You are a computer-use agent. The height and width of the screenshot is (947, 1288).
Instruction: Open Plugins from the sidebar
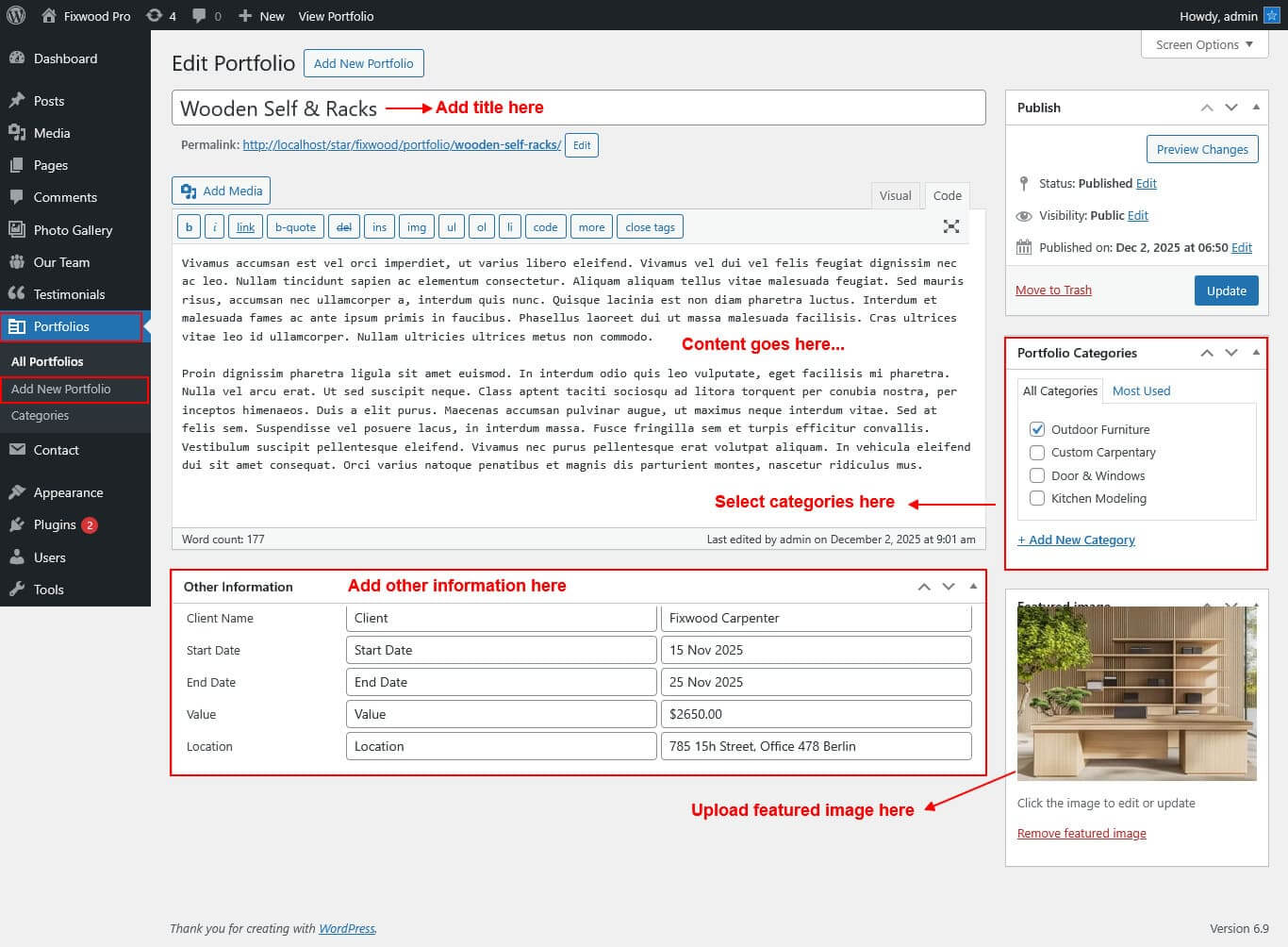(x=55, y=524)
